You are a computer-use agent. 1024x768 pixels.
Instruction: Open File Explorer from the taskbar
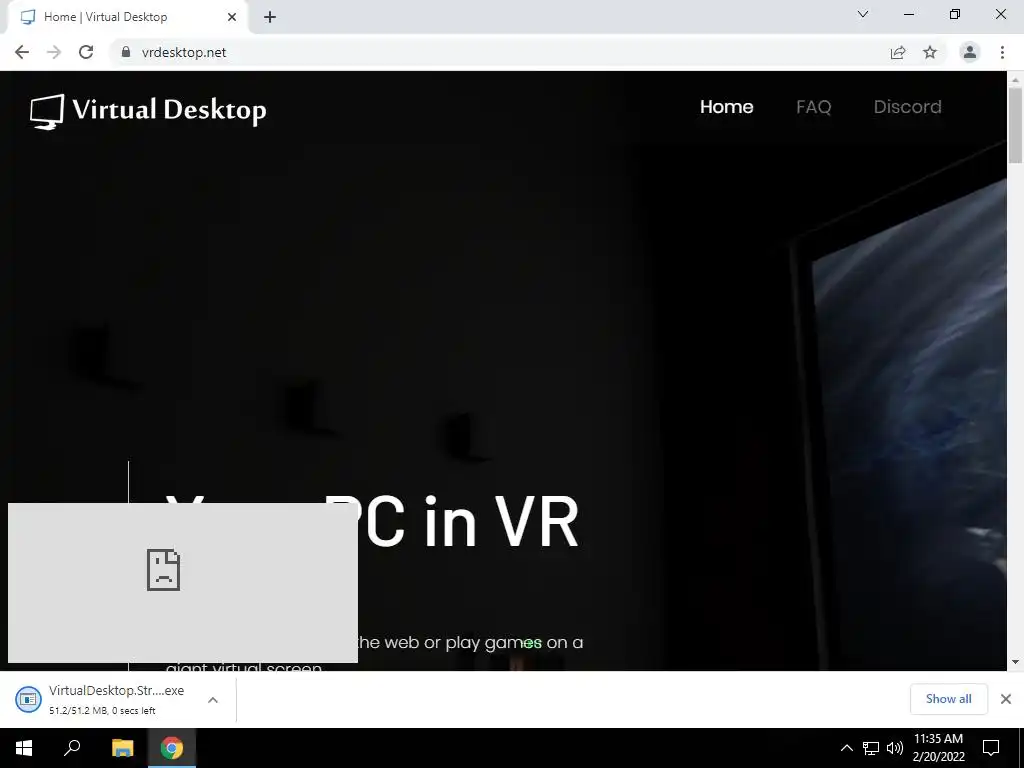pos(122,748)
